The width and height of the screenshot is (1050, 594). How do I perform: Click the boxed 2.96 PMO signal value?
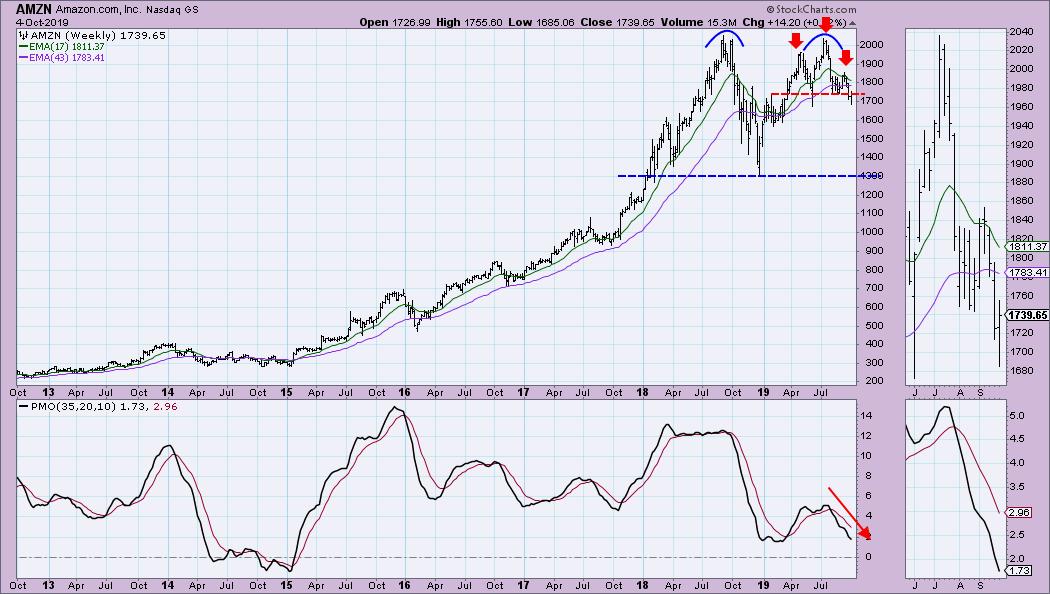pos(1019,512)
